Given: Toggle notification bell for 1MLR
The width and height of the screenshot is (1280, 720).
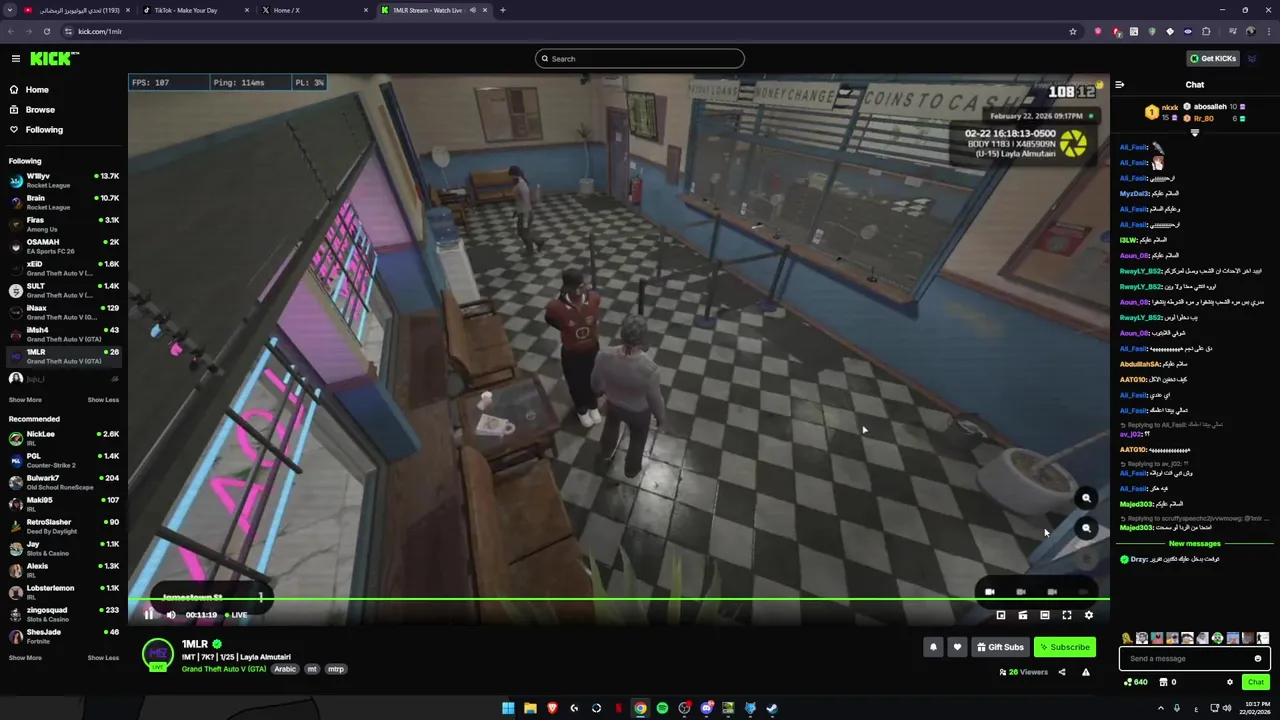Looking at the screenshot, I should 933,647.
